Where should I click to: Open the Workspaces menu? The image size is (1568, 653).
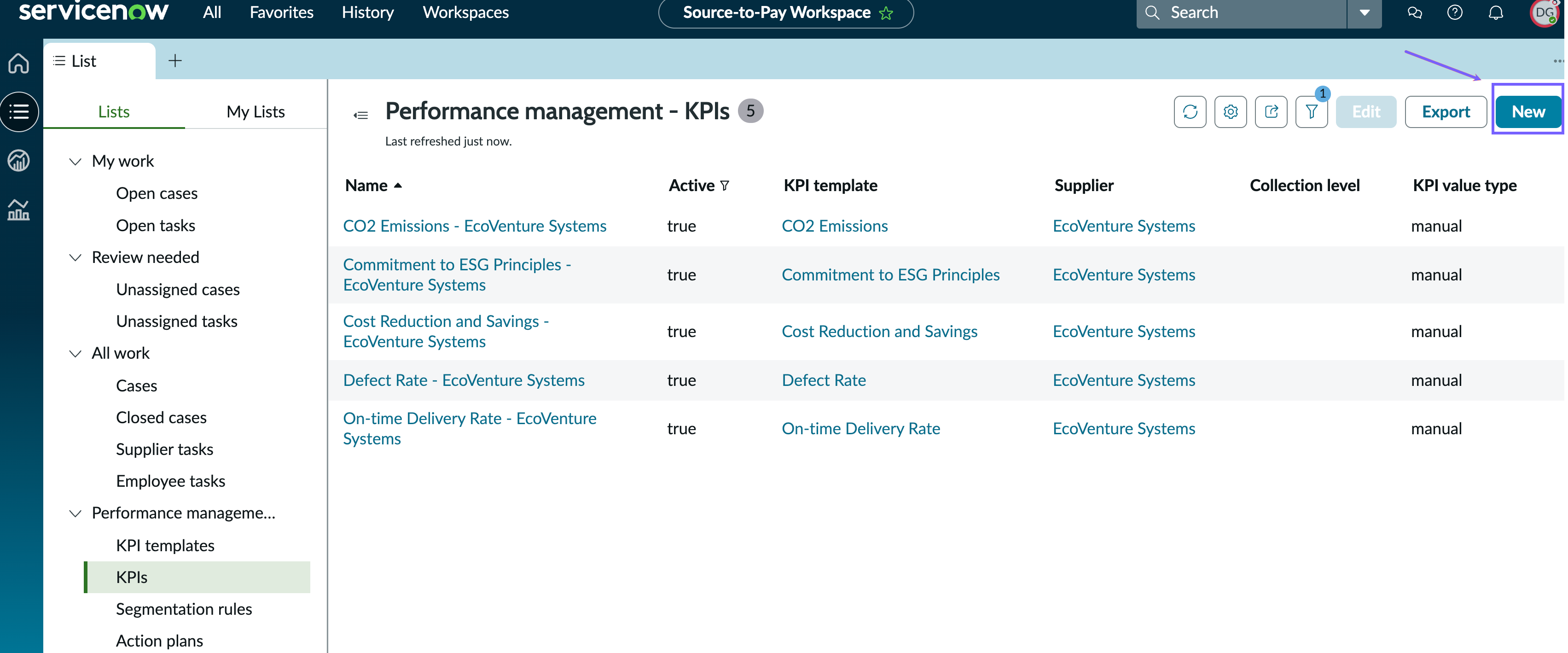tap(465, 12)
